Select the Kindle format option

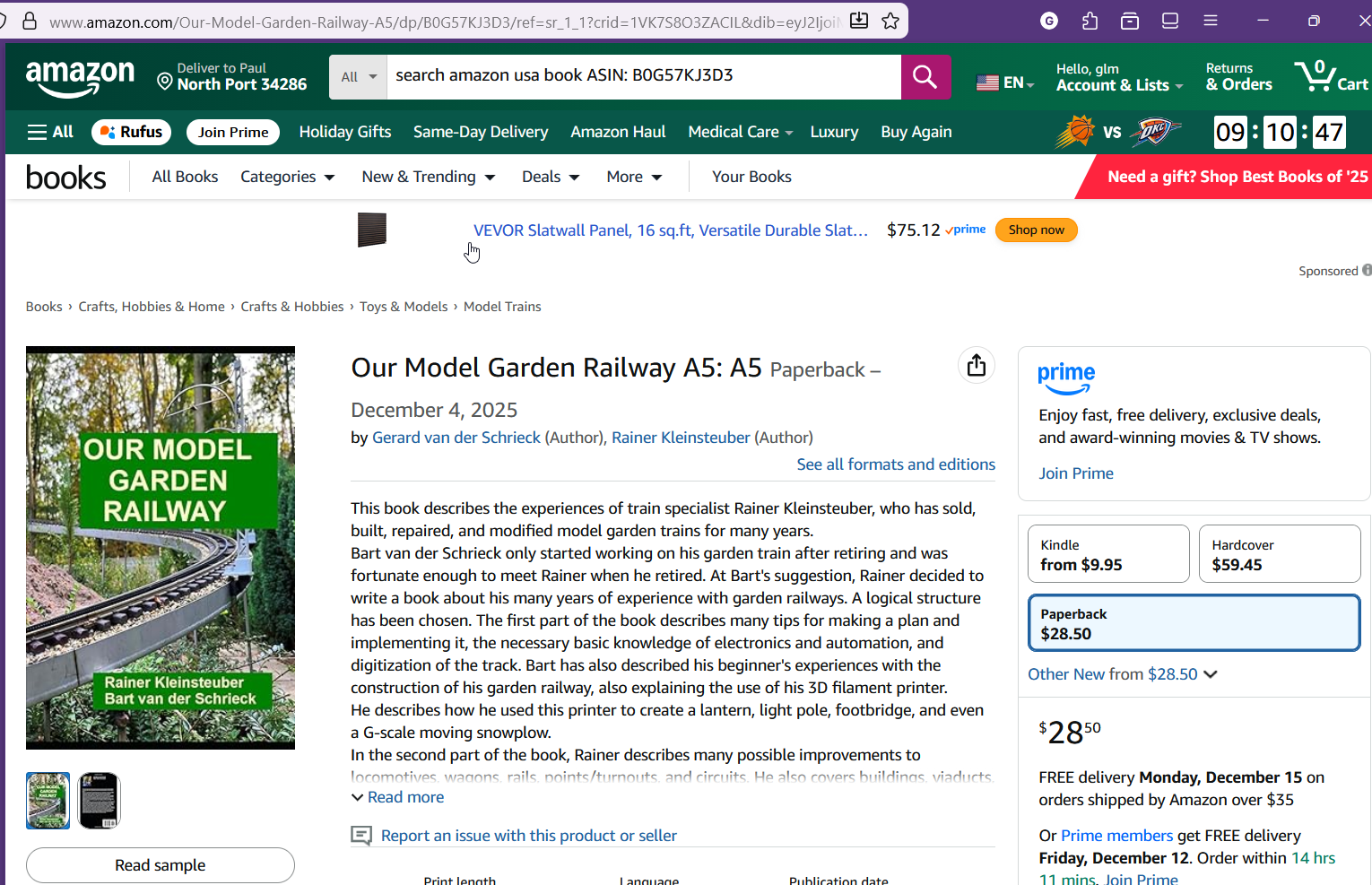tap(1107, 554)
